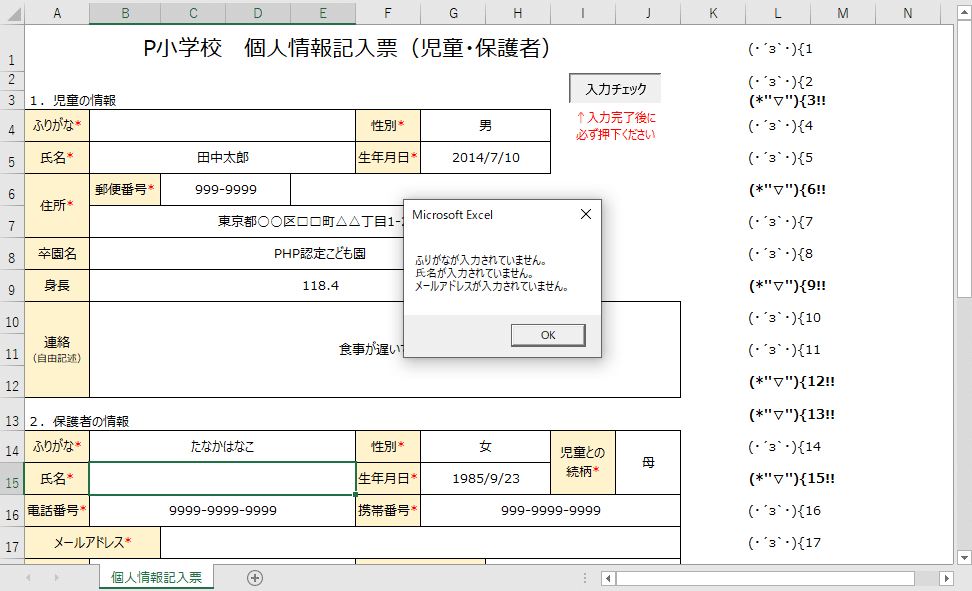Click the vertical scrollbar up arrow
This screenshot has height=591, width=972.
pyautogui.click(x=964, y=12)
